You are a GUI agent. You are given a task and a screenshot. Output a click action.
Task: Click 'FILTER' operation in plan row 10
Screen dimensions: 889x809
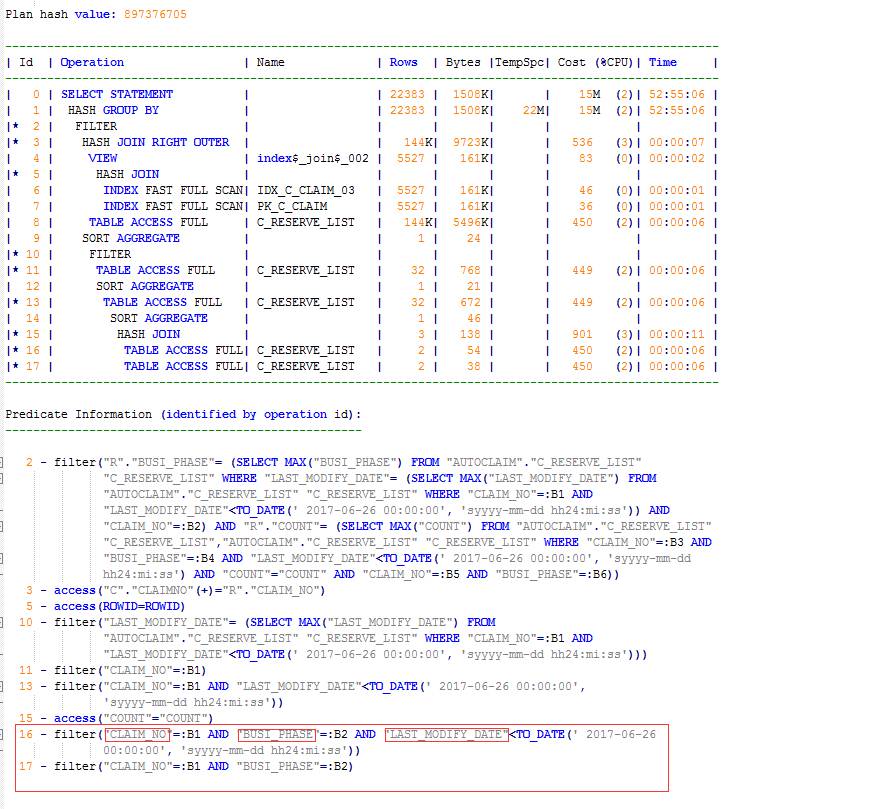pyautogui.click(x=110, y=255)
